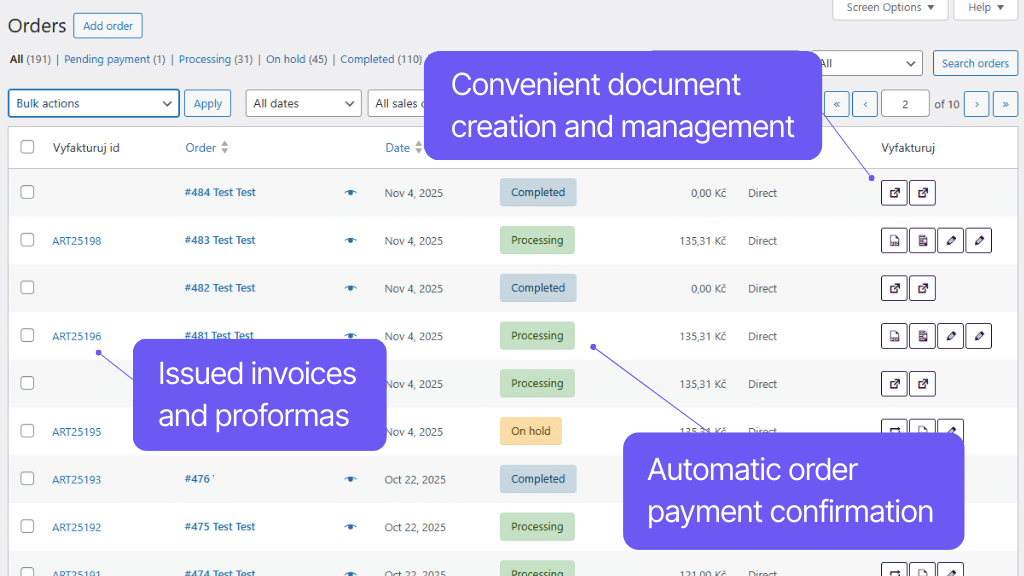
Task: Click the 0,00 Kč total for order #482
Action: coord(709,289)
